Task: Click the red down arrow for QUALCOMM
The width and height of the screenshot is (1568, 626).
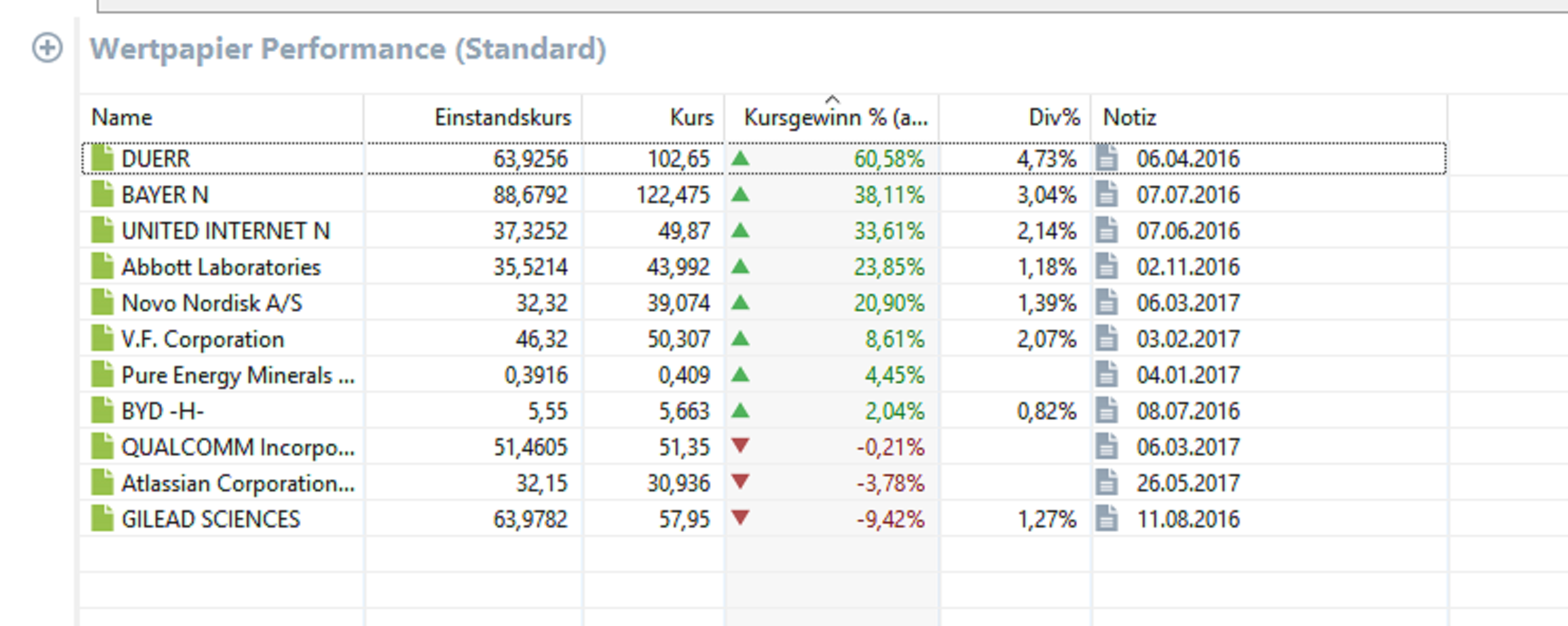Action: 740,446
